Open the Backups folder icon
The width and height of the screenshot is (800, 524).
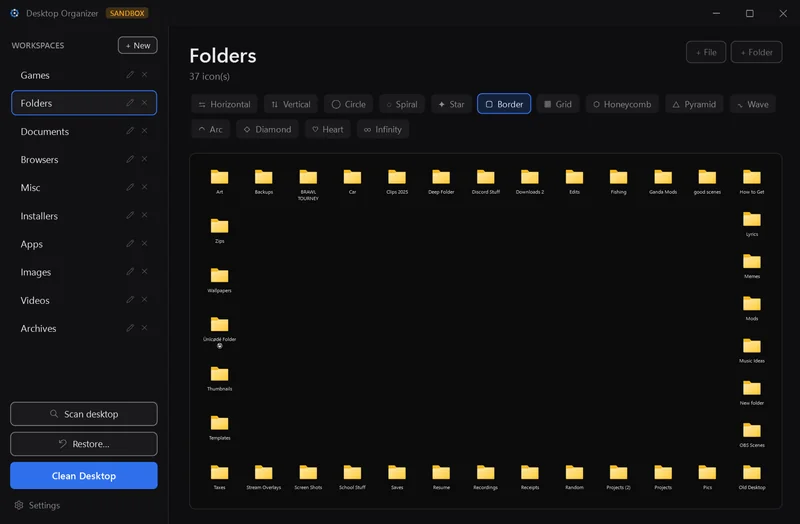coord(264,177)
